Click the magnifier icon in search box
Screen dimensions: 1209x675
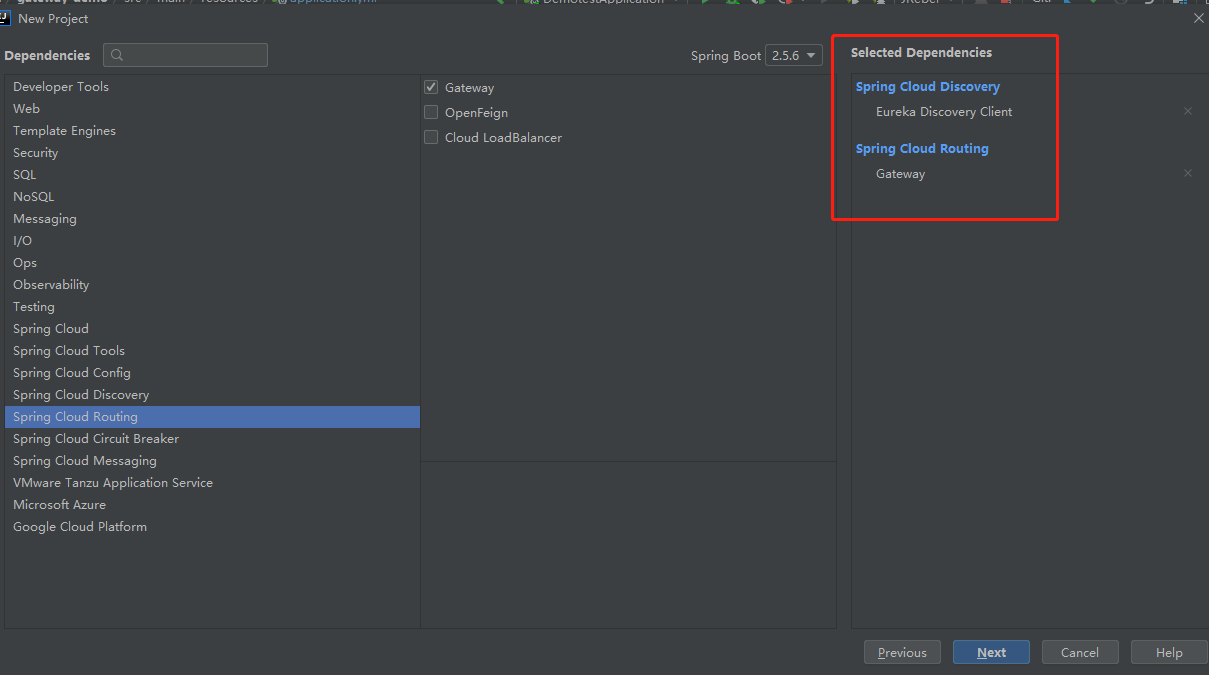[118, 55]
